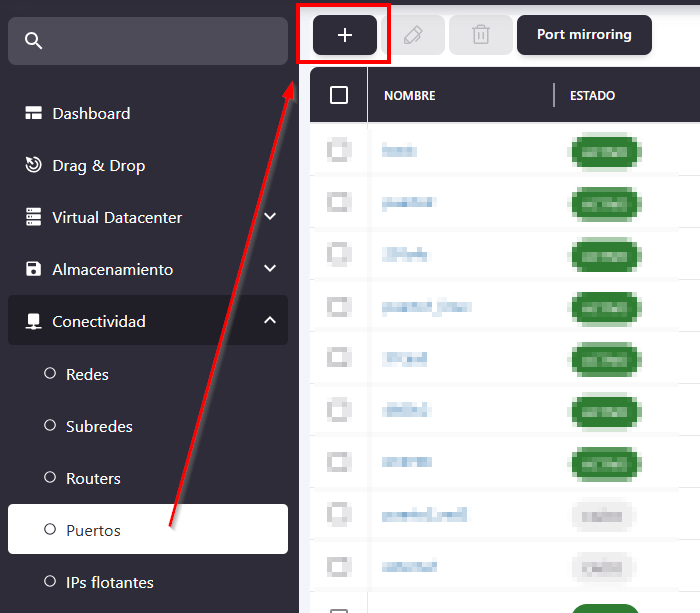Go to IPs flotantes
Viewport: 700px width, 613px height.
click(109, 582)
